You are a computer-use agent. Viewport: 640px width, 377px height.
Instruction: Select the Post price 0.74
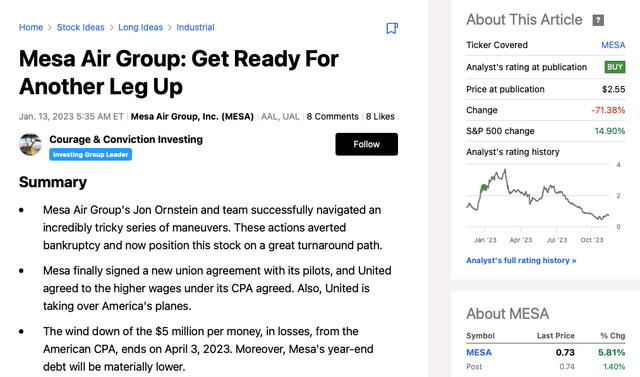tap(567, 367)
